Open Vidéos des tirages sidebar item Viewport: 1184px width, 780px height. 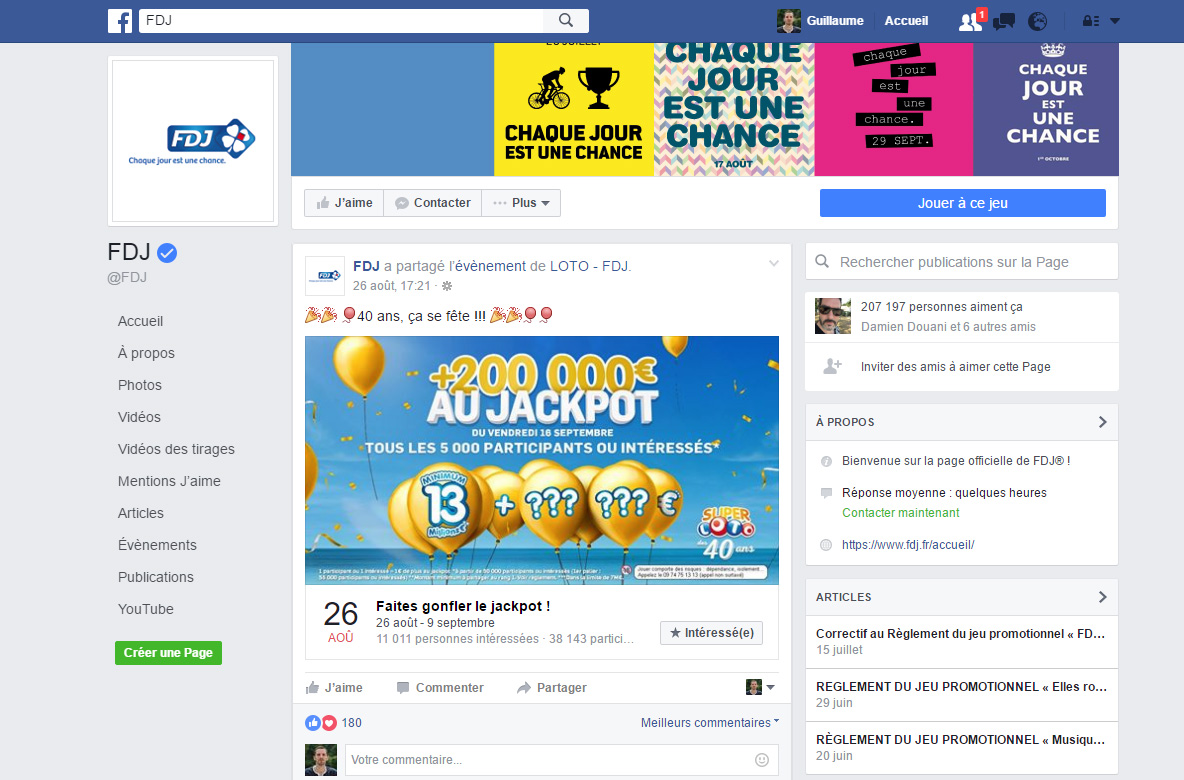176,449
